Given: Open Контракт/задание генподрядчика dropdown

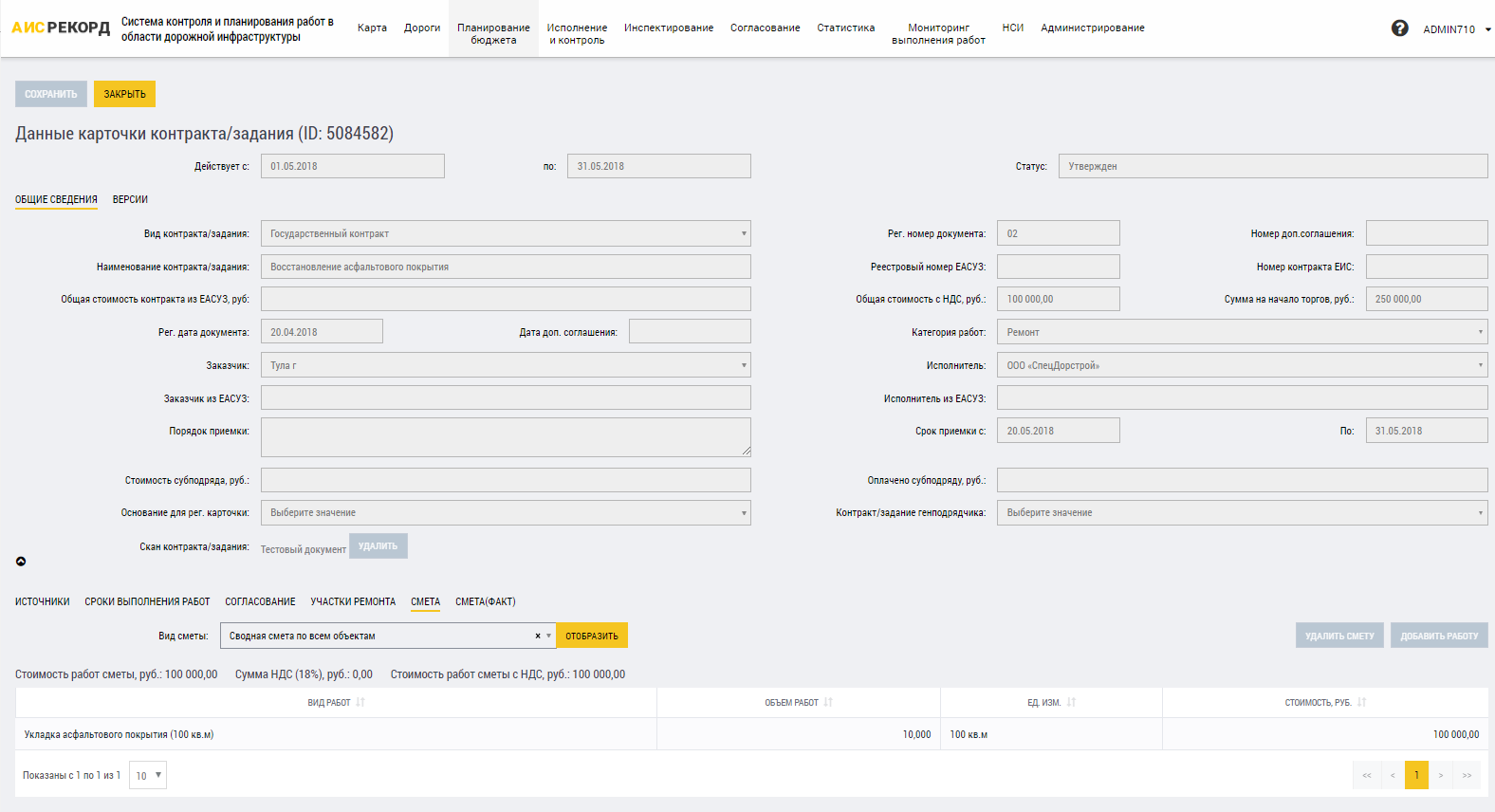Looking at the screenshot, I should (1242, 512).
